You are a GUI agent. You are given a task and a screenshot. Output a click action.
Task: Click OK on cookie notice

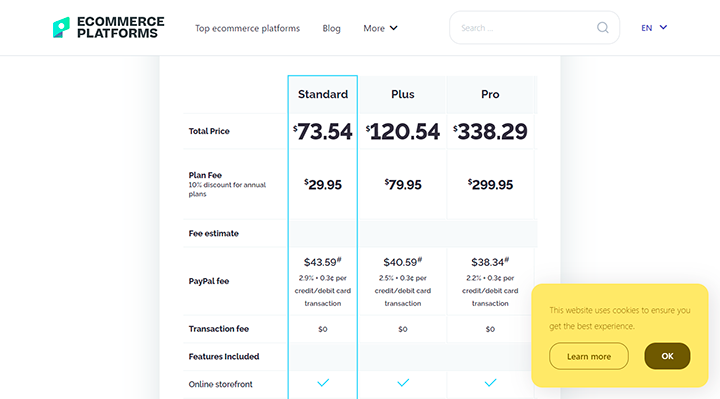(x=667, y=356)
